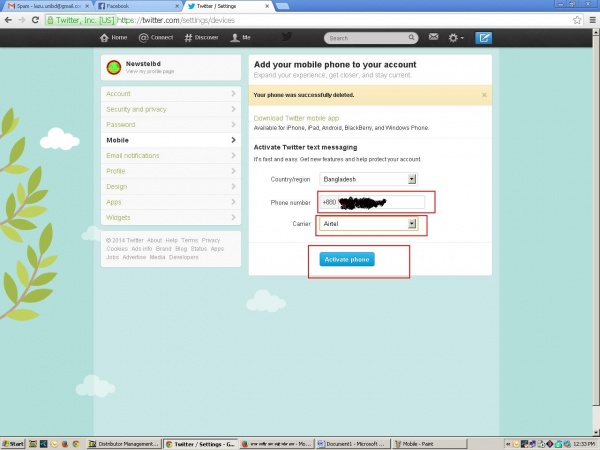Open direct messages envelope icon

(x=433, y=37)
